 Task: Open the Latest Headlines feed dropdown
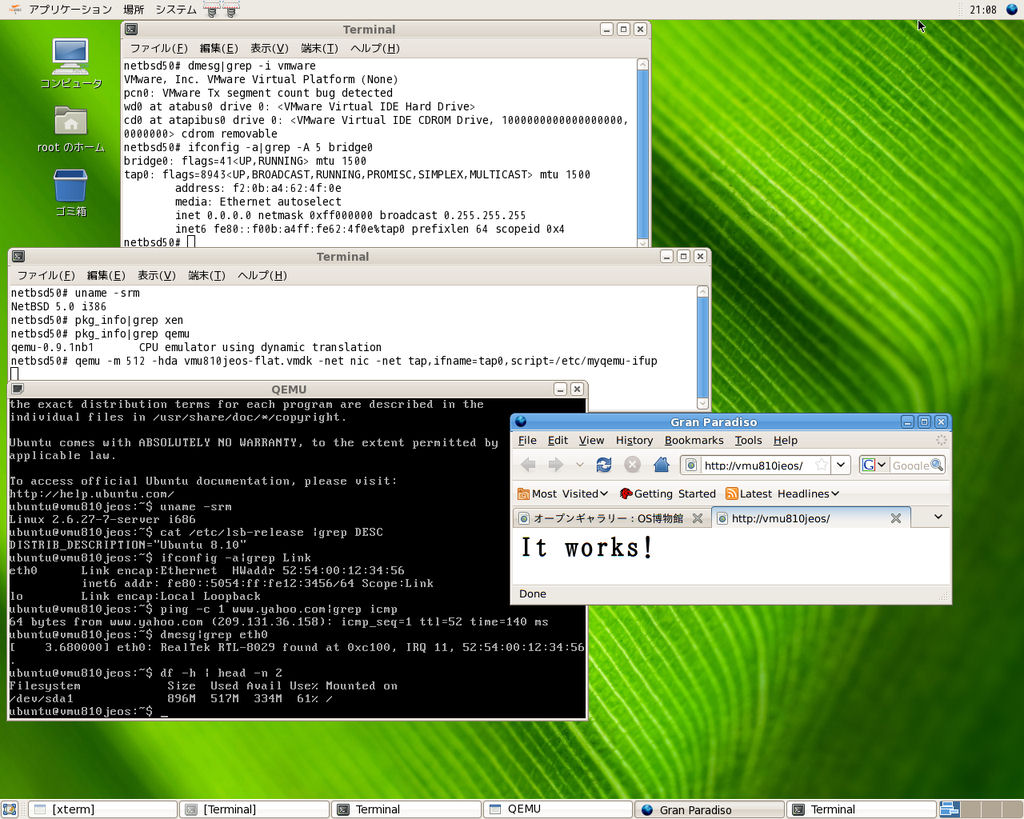coord(782,494)
